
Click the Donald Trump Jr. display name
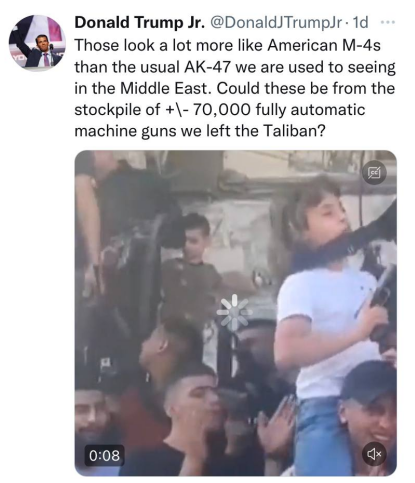140,23
